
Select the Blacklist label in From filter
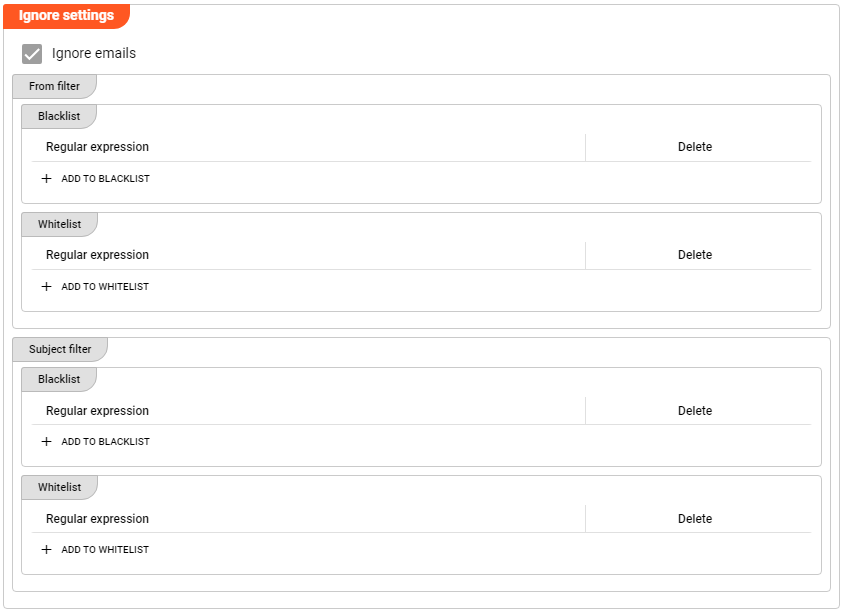click(x=59, y=117)
